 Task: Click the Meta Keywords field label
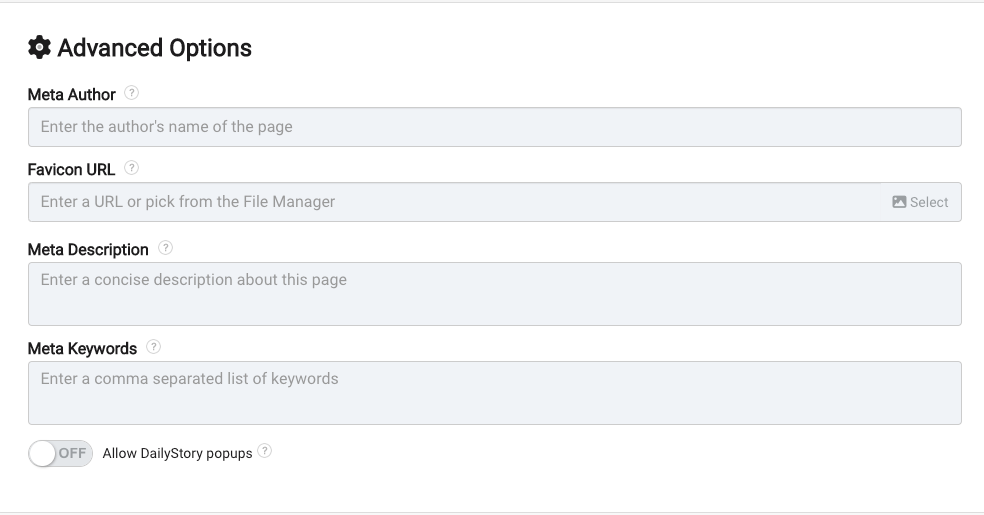(82, 349)
